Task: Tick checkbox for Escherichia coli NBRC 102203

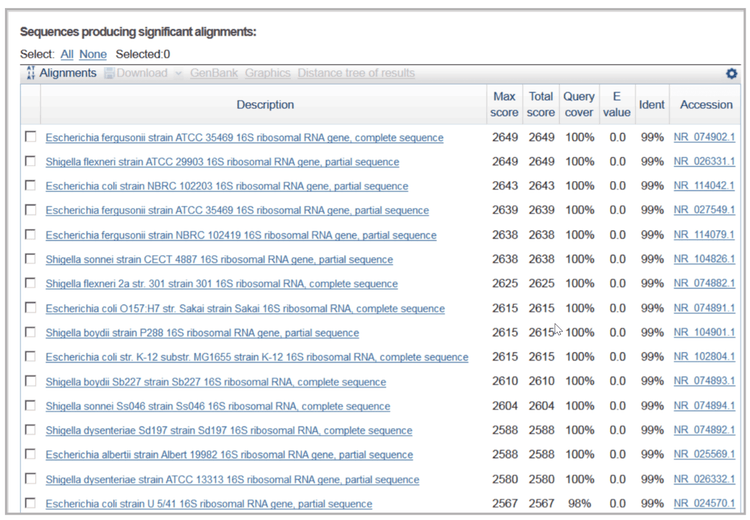Action: pos(31,185)
